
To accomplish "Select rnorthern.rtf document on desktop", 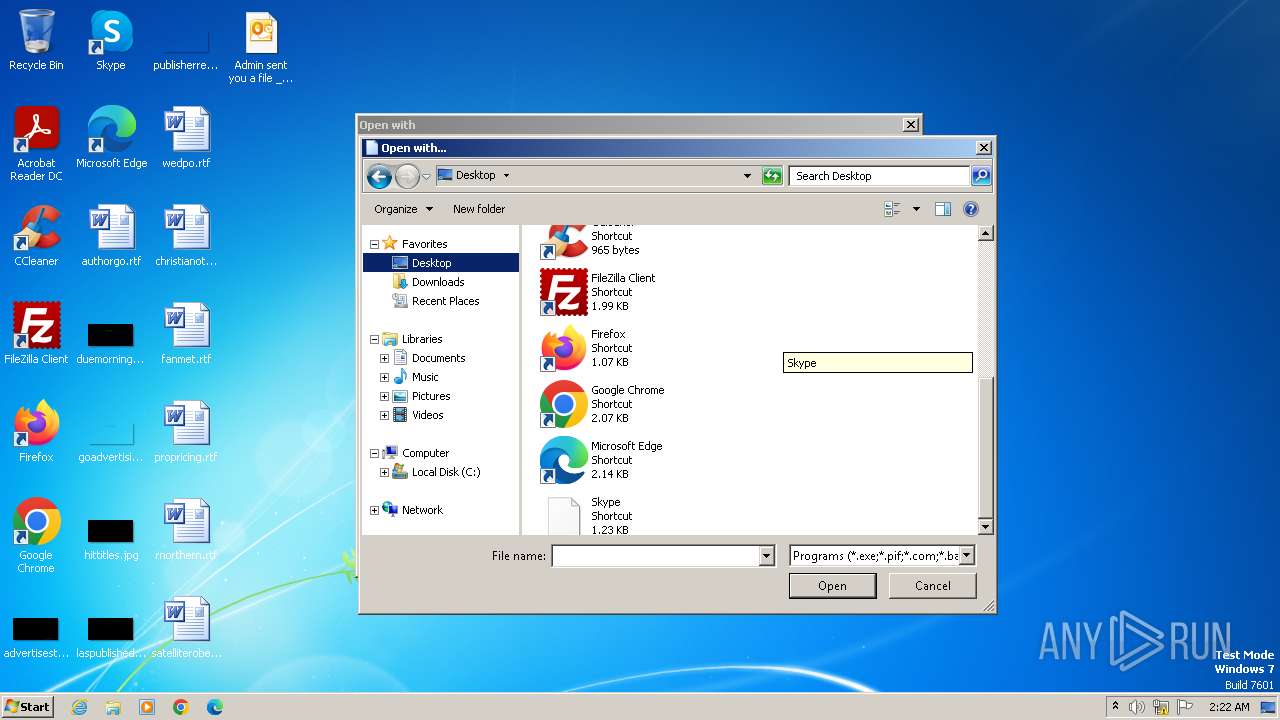I will 186,530.
